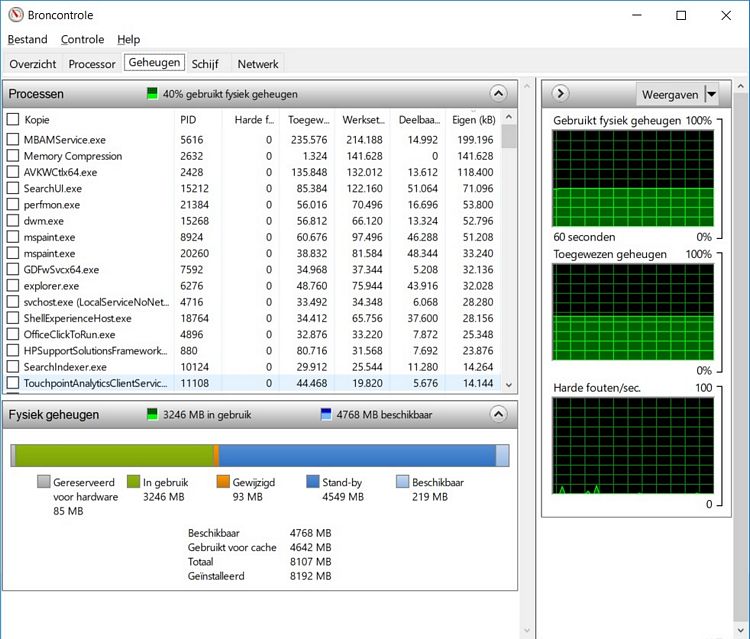This screenshot has width=750, height=639.
Task: Click the orange Gewijzigd bar segment
Action: tap(216, 455)
